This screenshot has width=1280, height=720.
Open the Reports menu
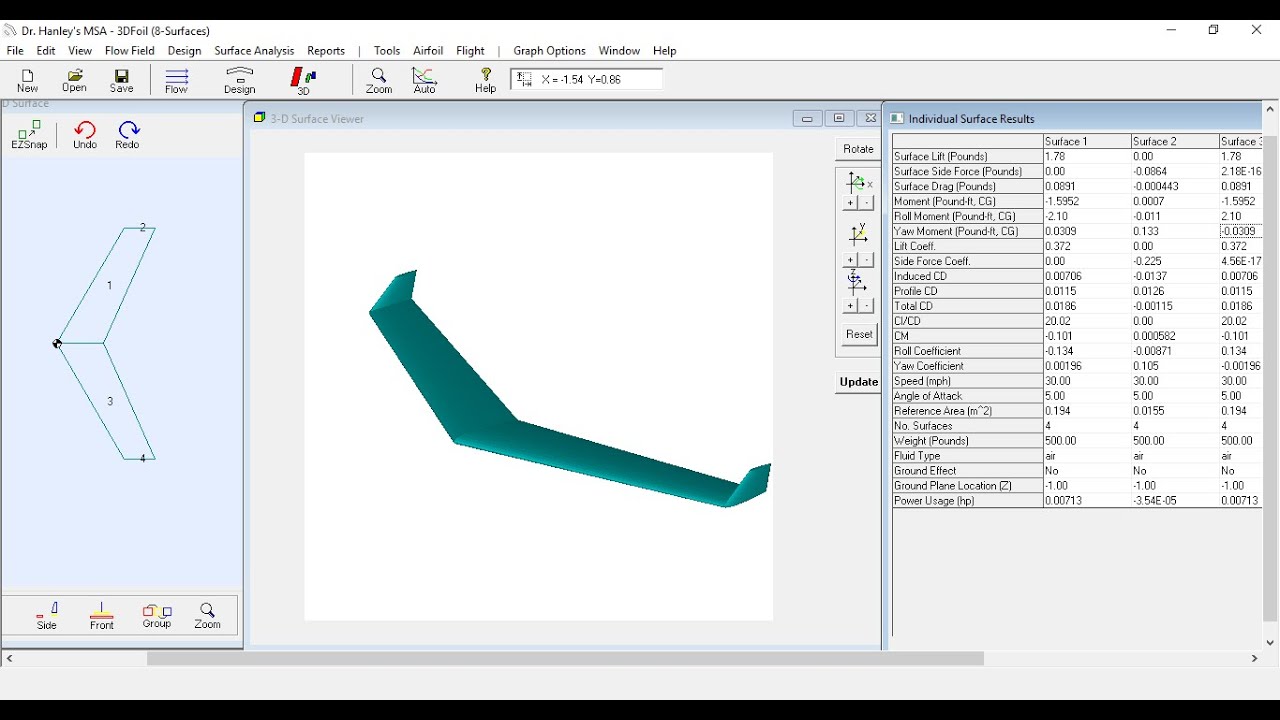(x=326, y=51)
